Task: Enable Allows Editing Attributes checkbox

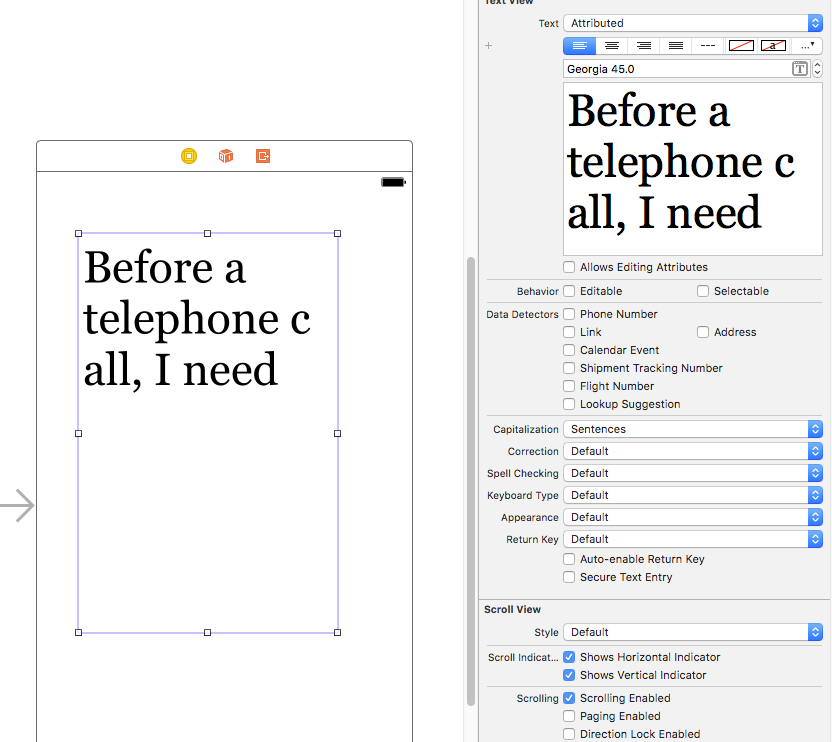Action: coord(569,267)
